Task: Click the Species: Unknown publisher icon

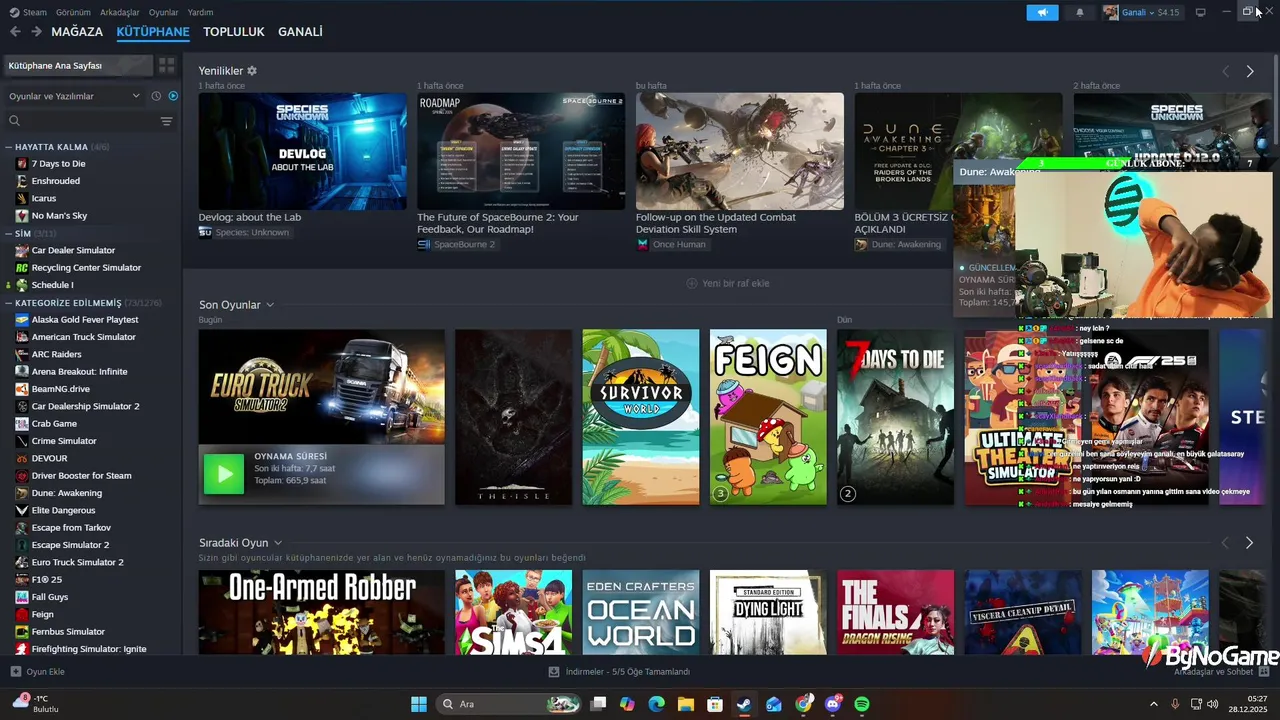Action: (x=205, y=232)
